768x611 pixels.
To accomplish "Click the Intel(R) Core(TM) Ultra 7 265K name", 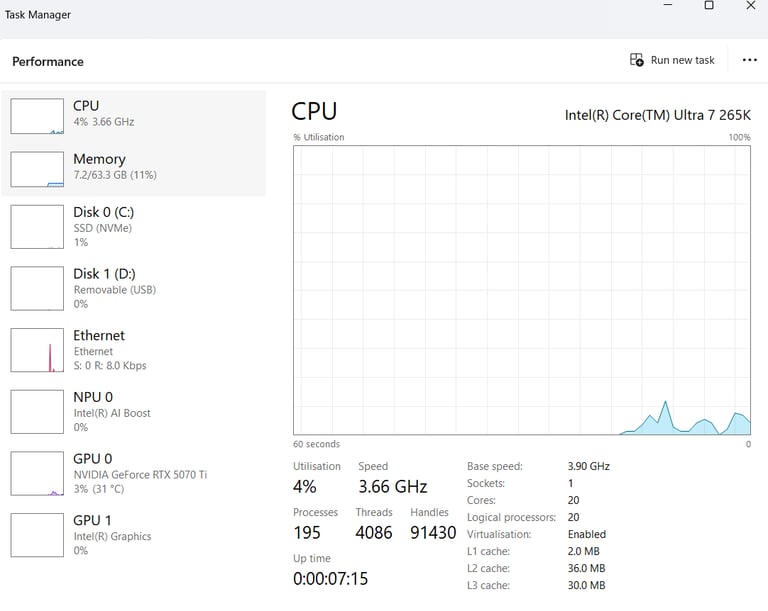I will tap(657, 115).
